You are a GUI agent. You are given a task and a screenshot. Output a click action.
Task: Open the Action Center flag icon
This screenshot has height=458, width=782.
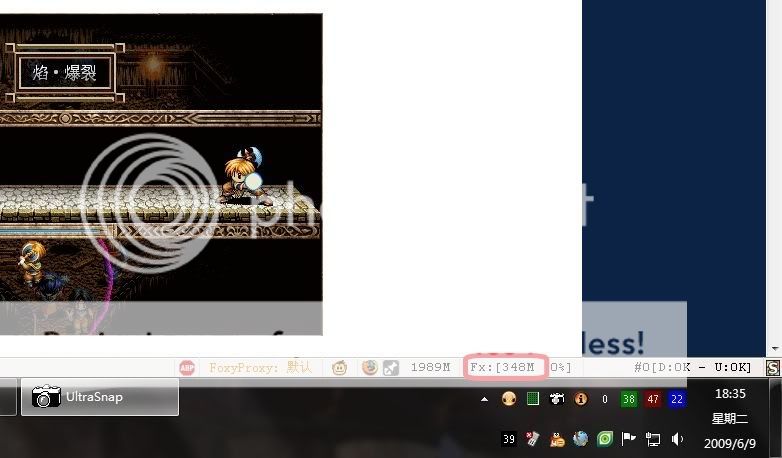[x=628, y=439]
